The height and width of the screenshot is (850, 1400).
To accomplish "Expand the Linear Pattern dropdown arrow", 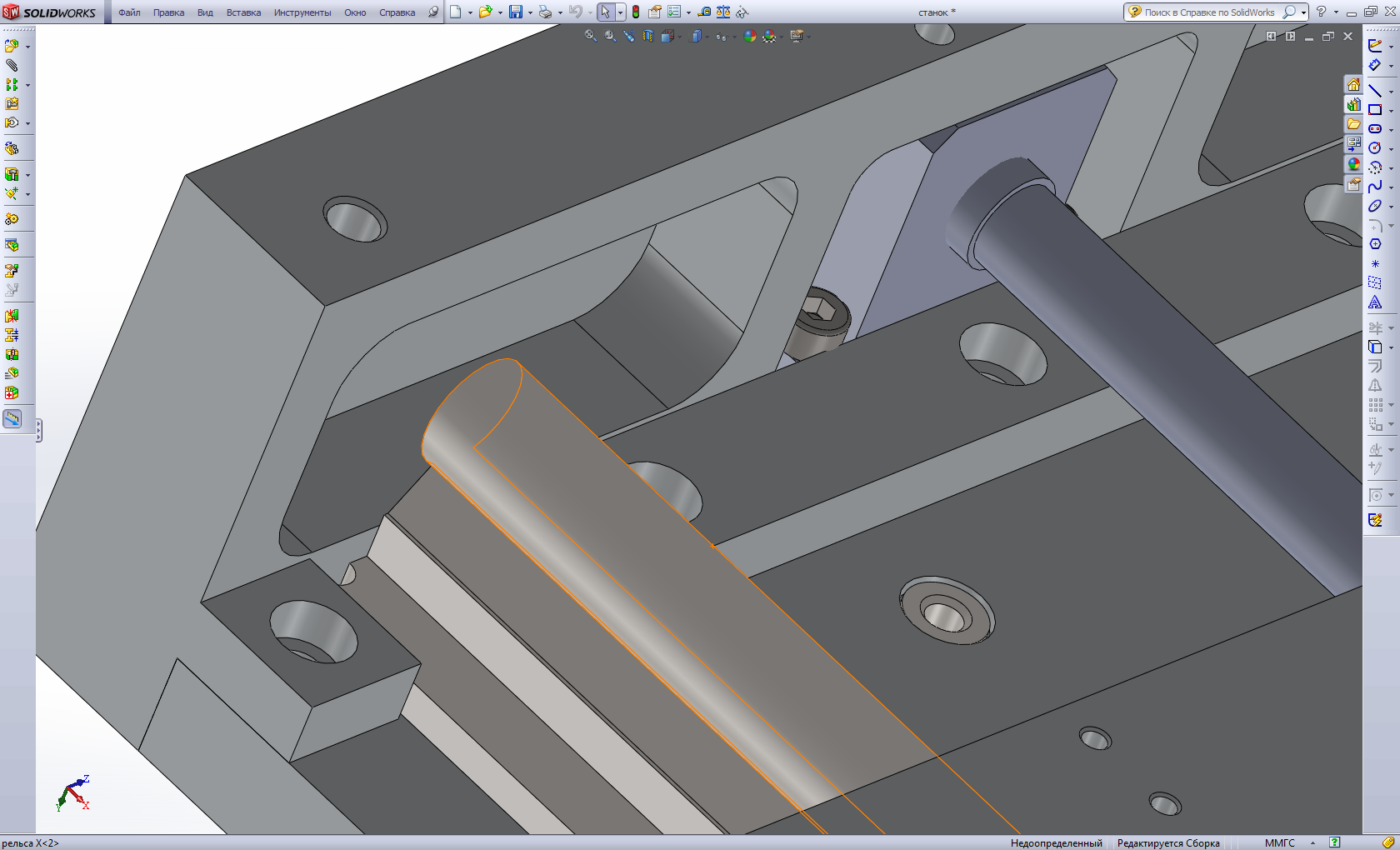I will [x=27, y=86].
